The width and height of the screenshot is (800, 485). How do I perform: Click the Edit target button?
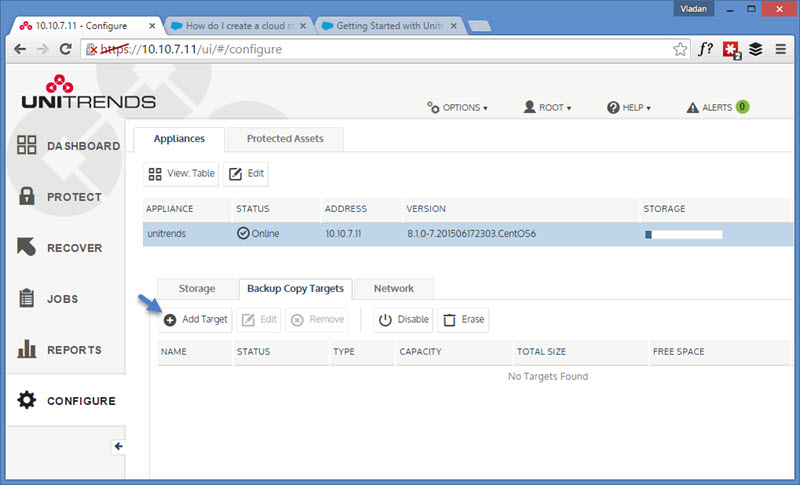pos(259,320)
